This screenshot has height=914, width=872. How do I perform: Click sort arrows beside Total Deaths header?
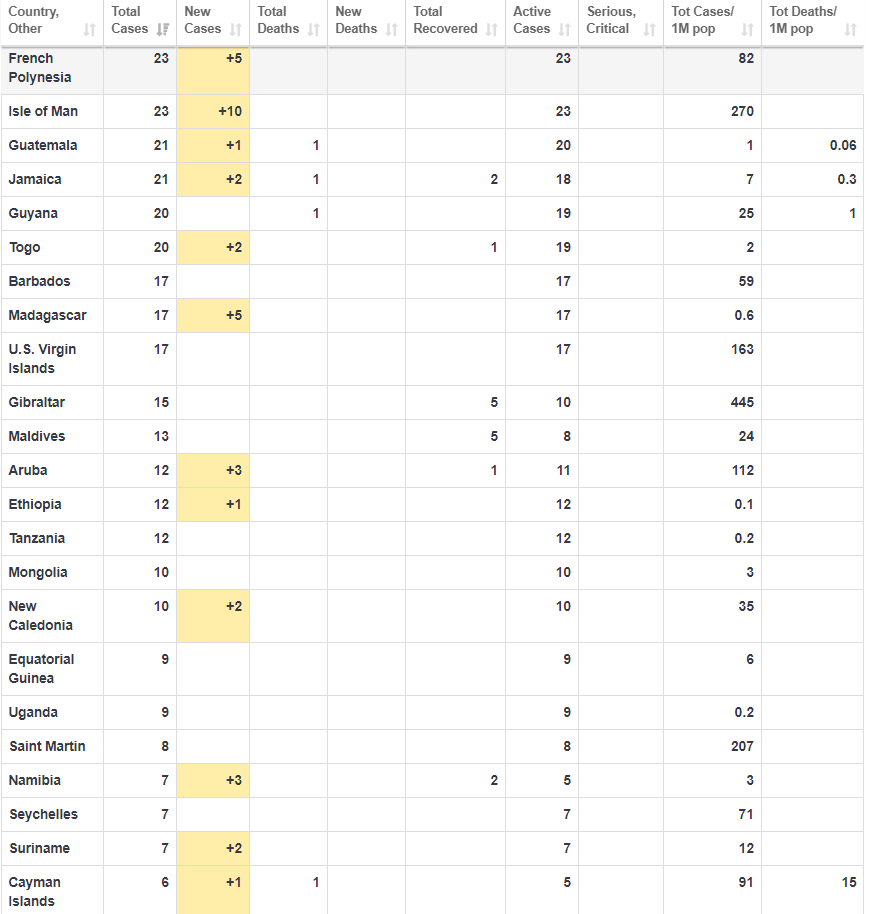314,30
